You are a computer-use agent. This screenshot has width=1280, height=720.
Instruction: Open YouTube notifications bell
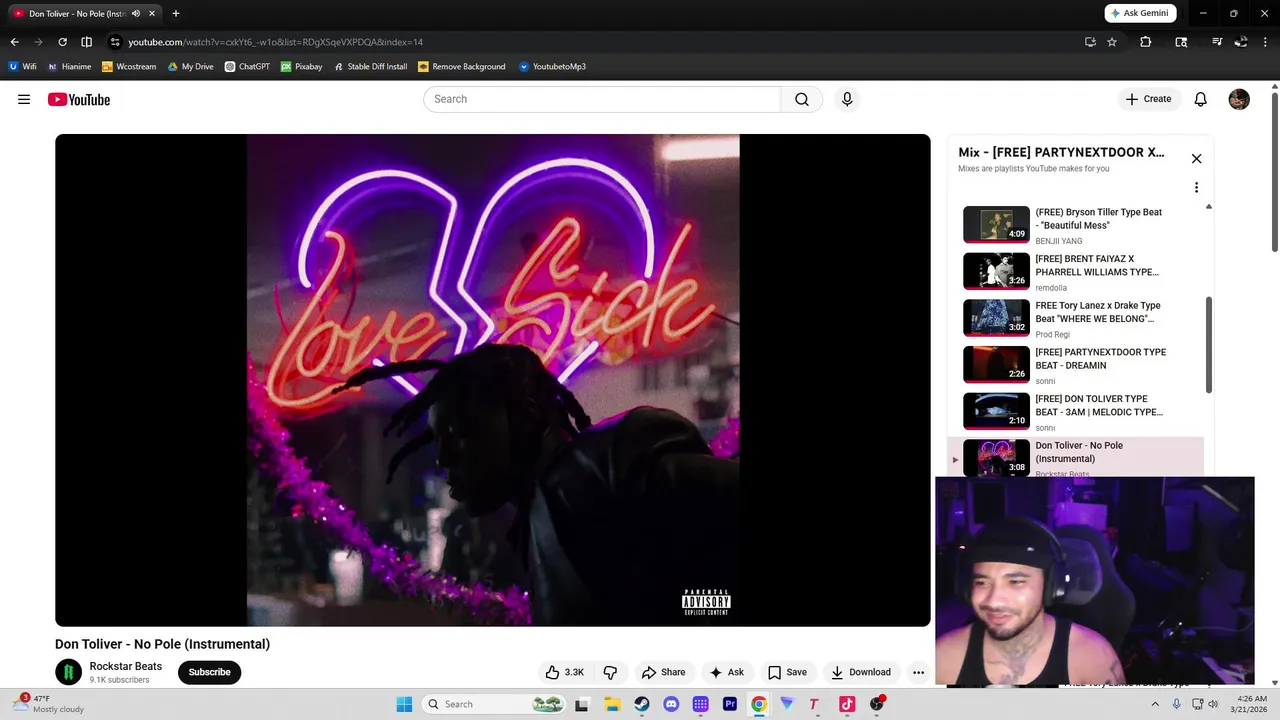coord(1201,99)
